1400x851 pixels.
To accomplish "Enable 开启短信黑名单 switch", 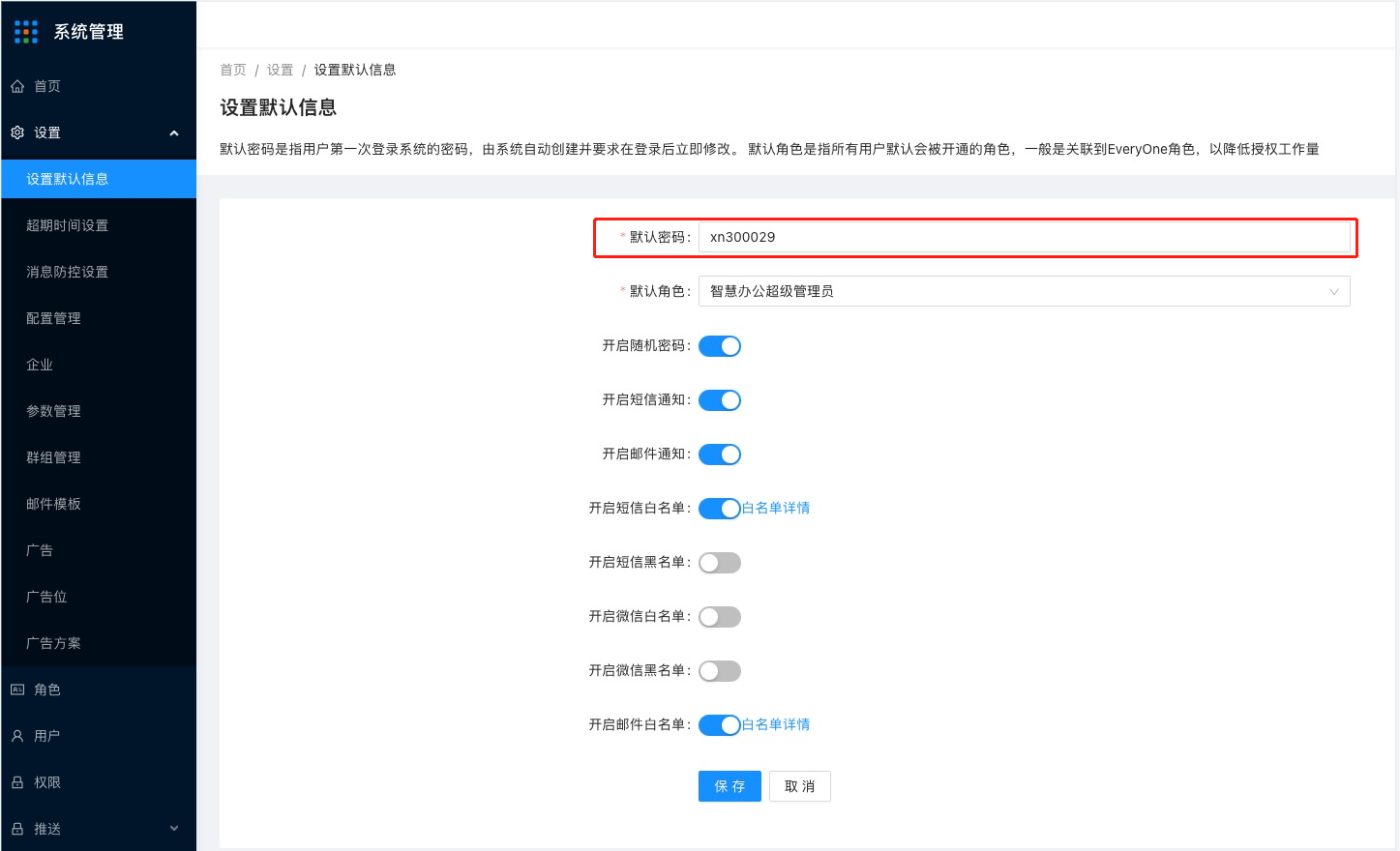I will [x=720, y=563].
